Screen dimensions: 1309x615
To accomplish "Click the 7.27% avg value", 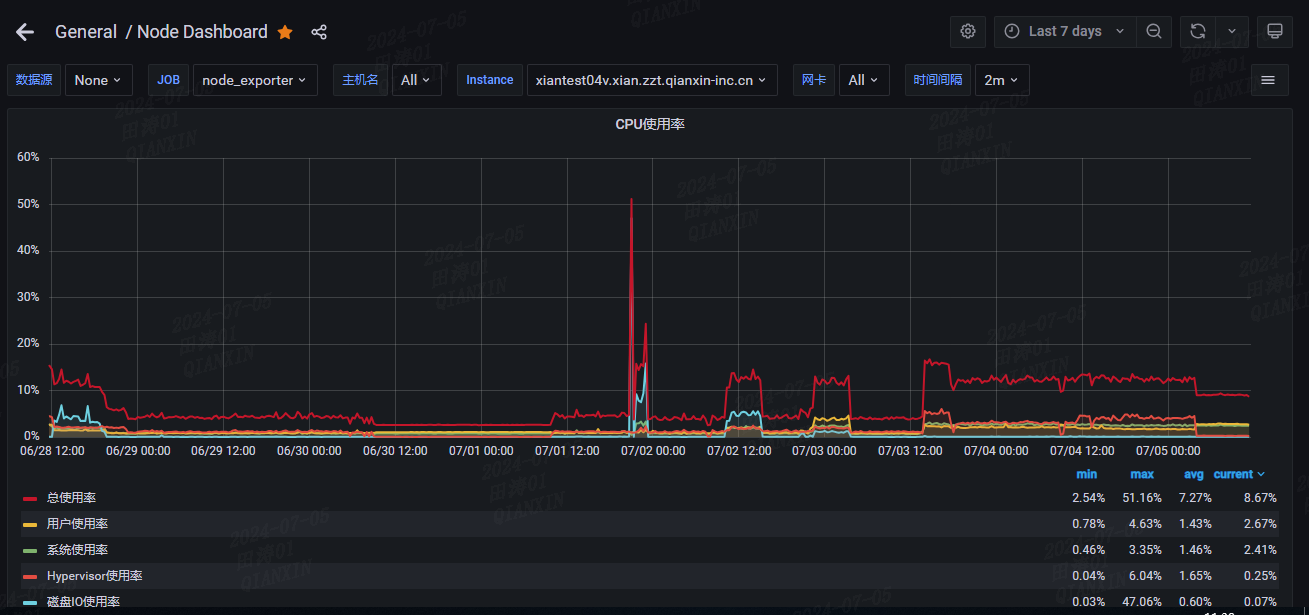I will click(x=1195, y=497).
